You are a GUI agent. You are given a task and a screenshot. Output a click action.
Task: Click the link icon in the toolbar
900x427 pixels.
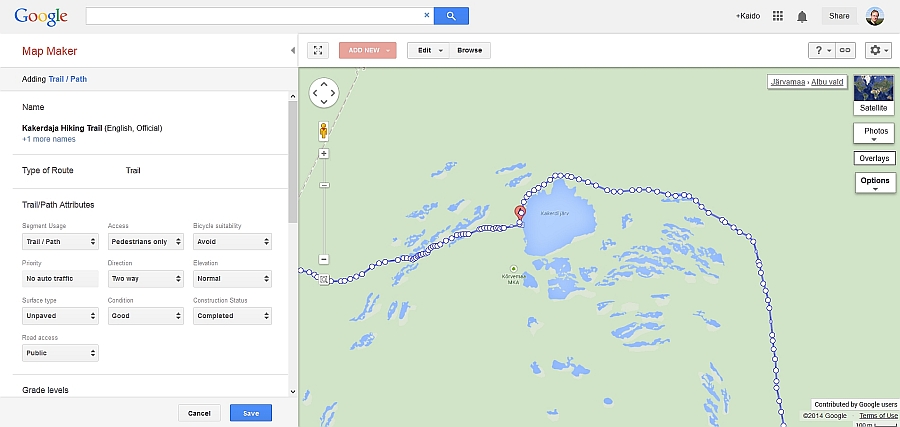[845, 51]
